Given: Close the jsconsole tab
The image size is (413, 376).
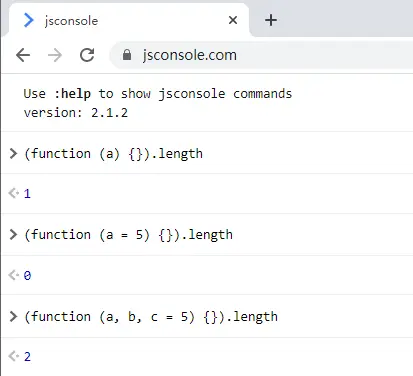Looking at the screenshot, I should point(233,20).
